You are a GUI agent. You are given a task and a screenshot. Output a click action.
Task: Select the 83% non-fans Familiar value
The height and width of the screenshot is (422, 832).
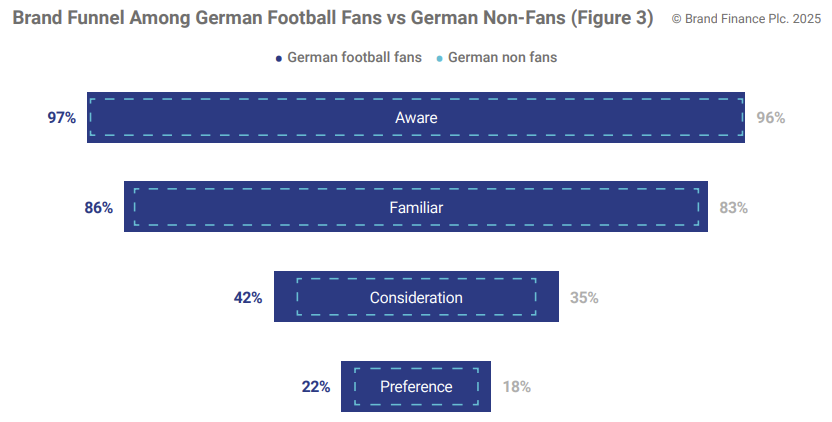pyautogui.click(x=734, y=208)
